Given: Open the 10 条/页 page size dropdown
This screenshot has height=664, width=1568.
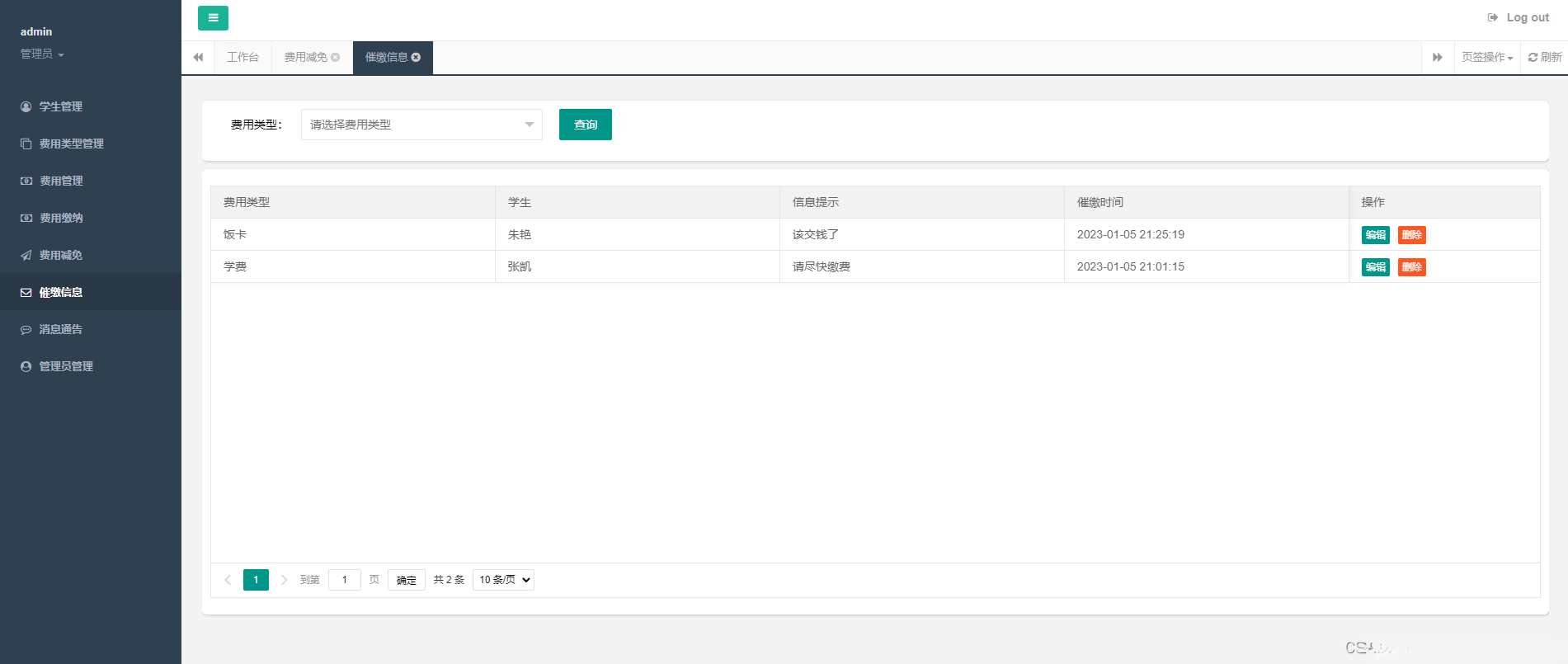Looking at the screenshot, I should pos(503,580).
